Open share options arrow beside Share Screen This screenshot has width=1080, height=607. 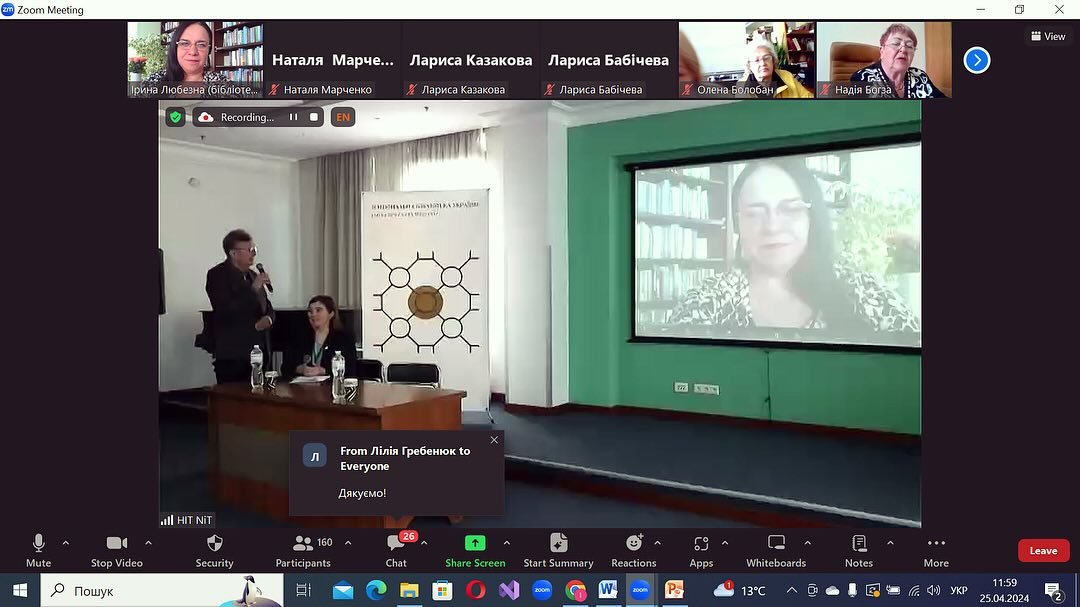click(507, 544)
